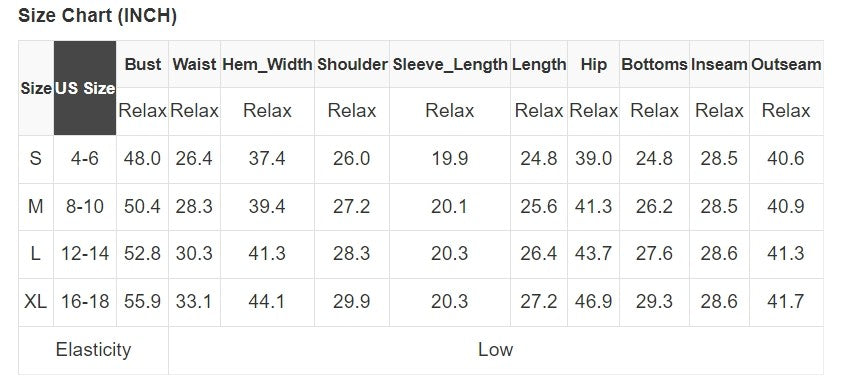Click the Inseam column header
This screenshot has height=390, width=841.
point(719,64)
